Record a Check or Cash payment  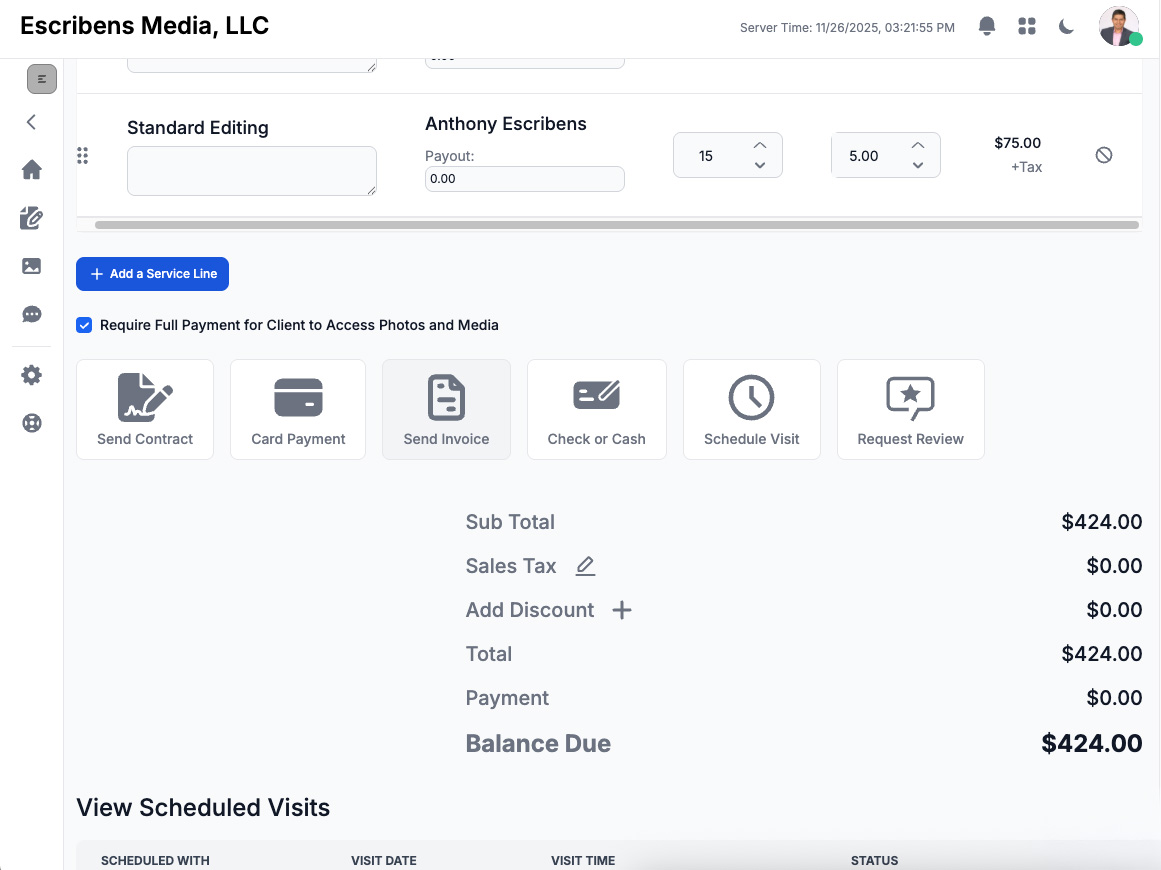click(x=596, y=409)
